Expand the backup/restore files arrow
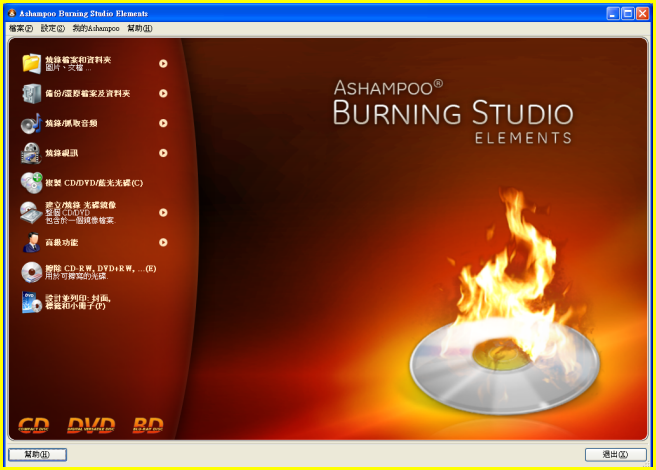The height and width of the screenshot is (470, 656). coord(163,93)
